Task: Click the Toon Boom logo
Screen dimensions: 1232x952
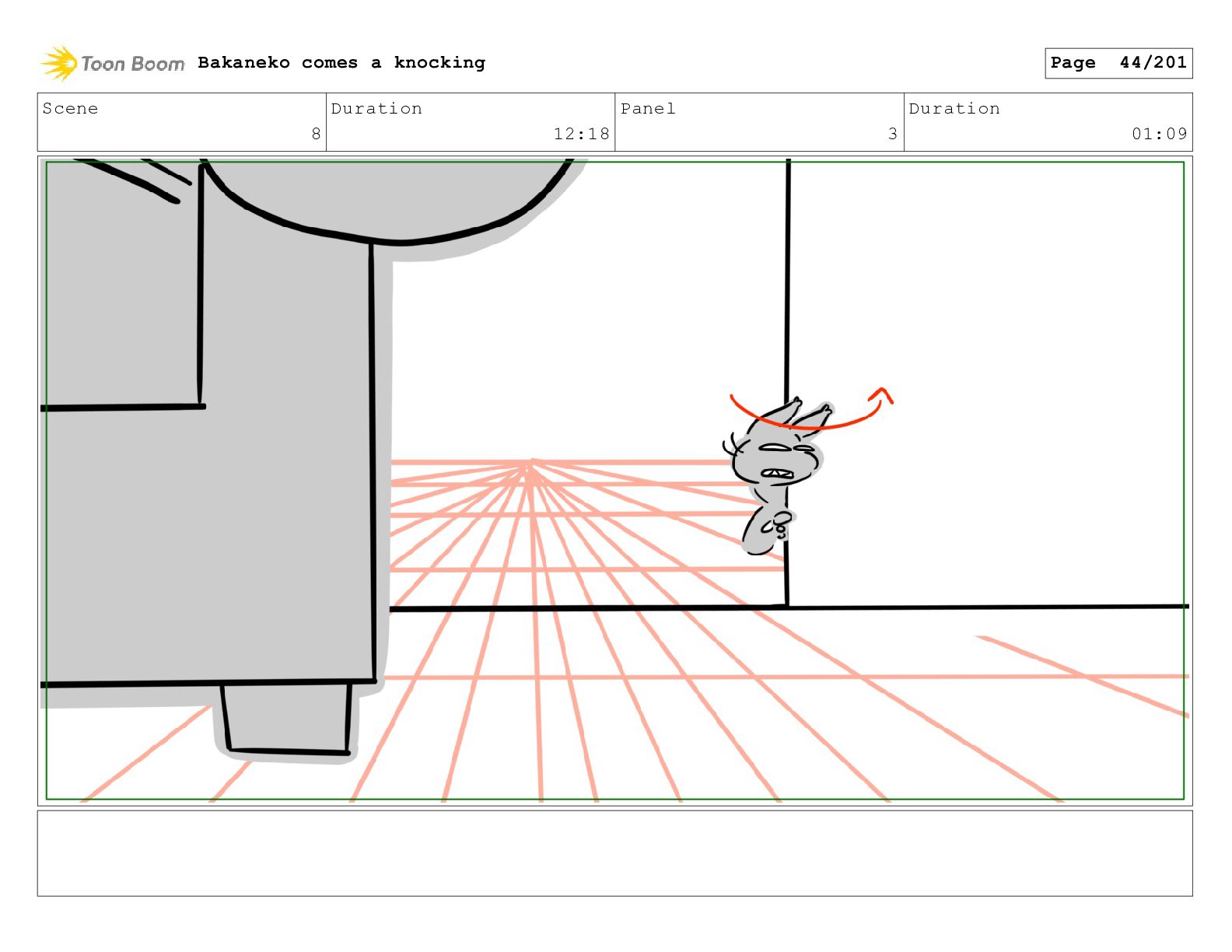Action: point(113,63)
